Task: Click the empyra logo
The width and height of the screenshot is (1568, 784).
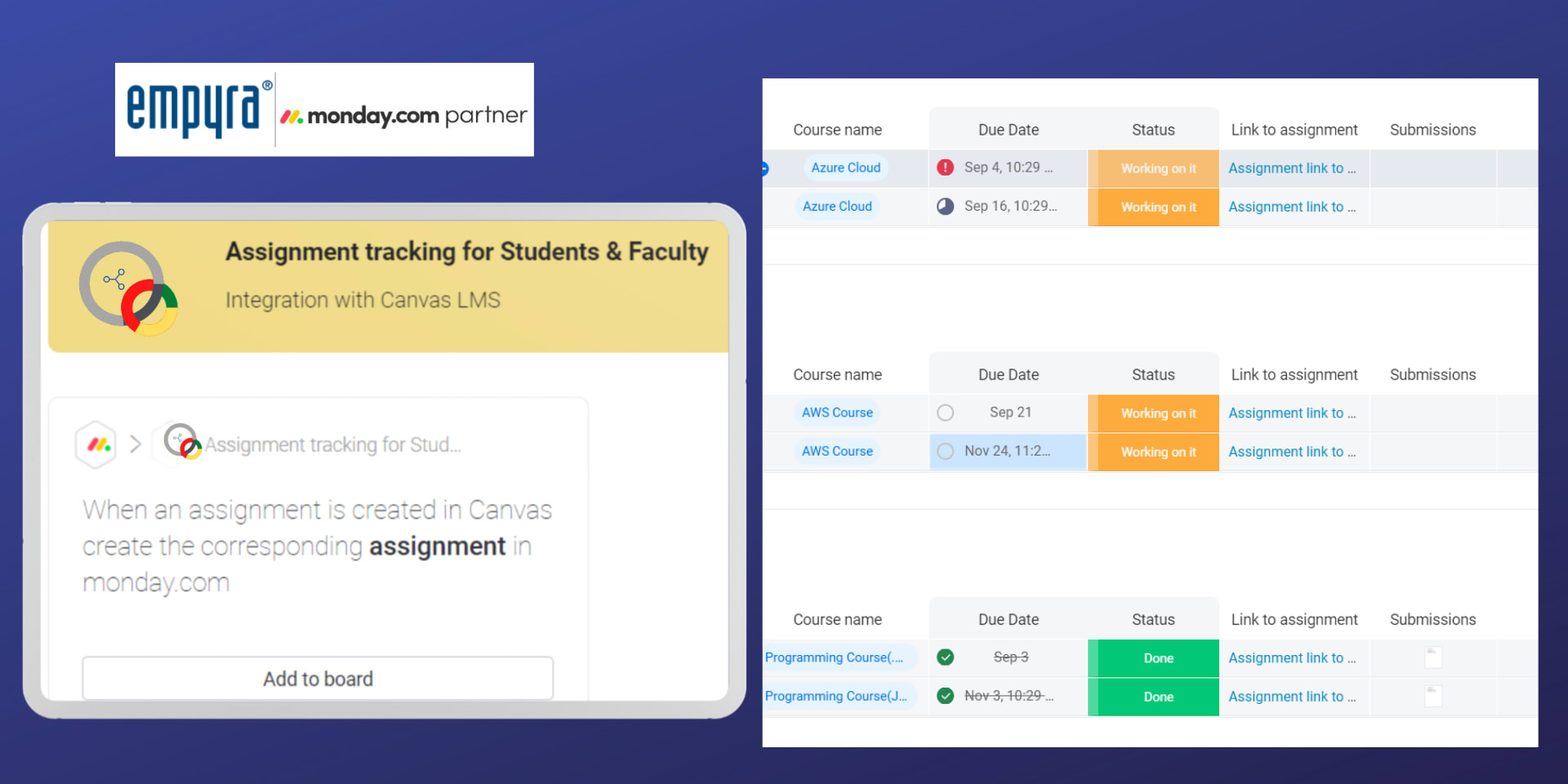Action: click(199, 109)
